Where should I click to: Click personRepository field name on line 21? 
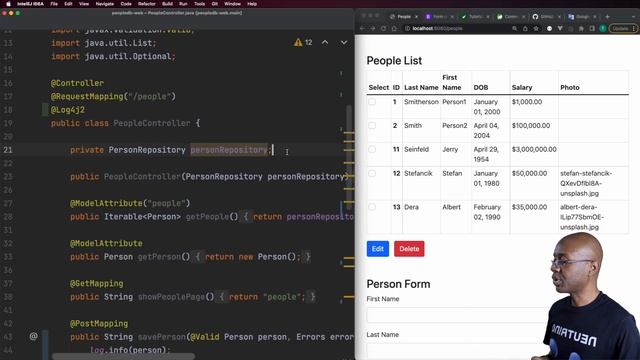tap(229, 150)
